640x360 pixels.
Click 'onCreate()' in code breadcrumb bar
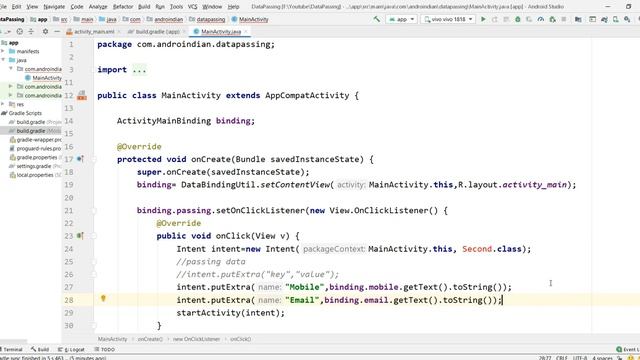click(150, 339)
